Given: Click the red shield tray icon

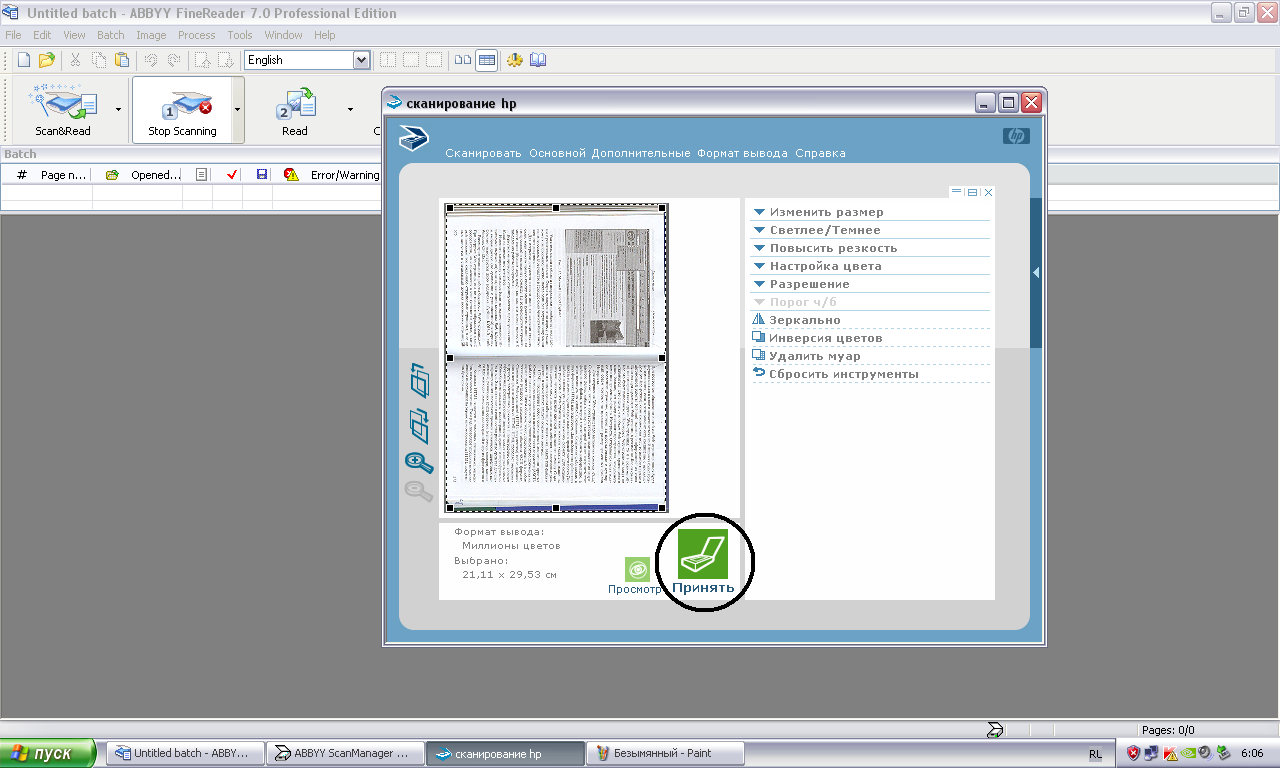Looking at the screenshot, I should click(1133, 753).
